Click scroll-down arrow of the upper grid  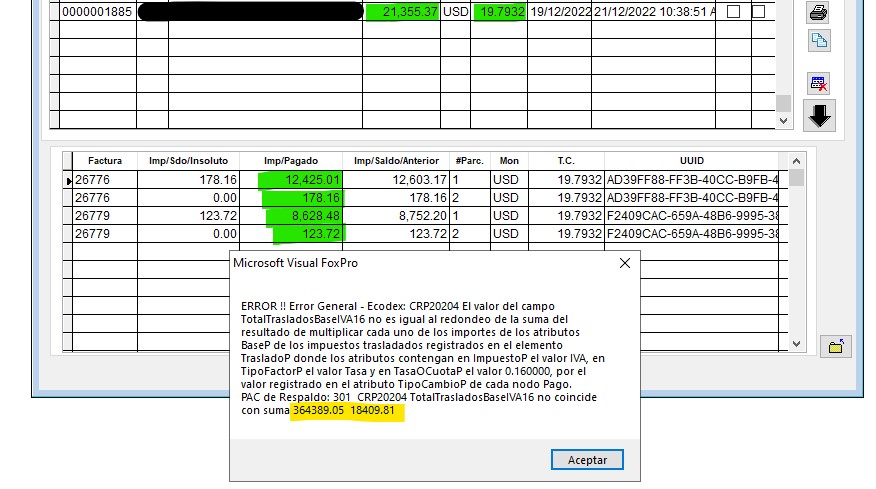coord(783,121)
